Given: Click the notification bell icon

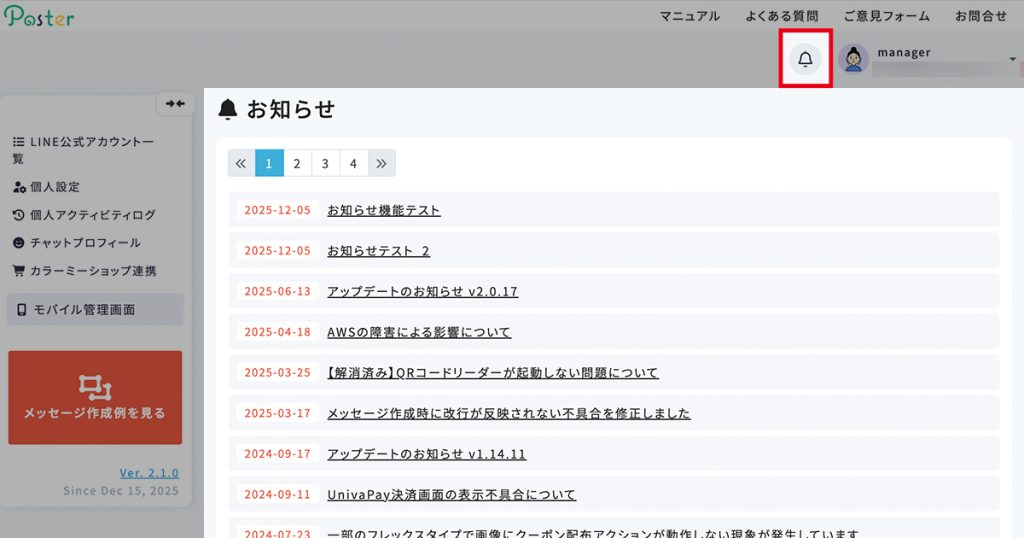Looking at the screenshot, I should pos(805,60).
